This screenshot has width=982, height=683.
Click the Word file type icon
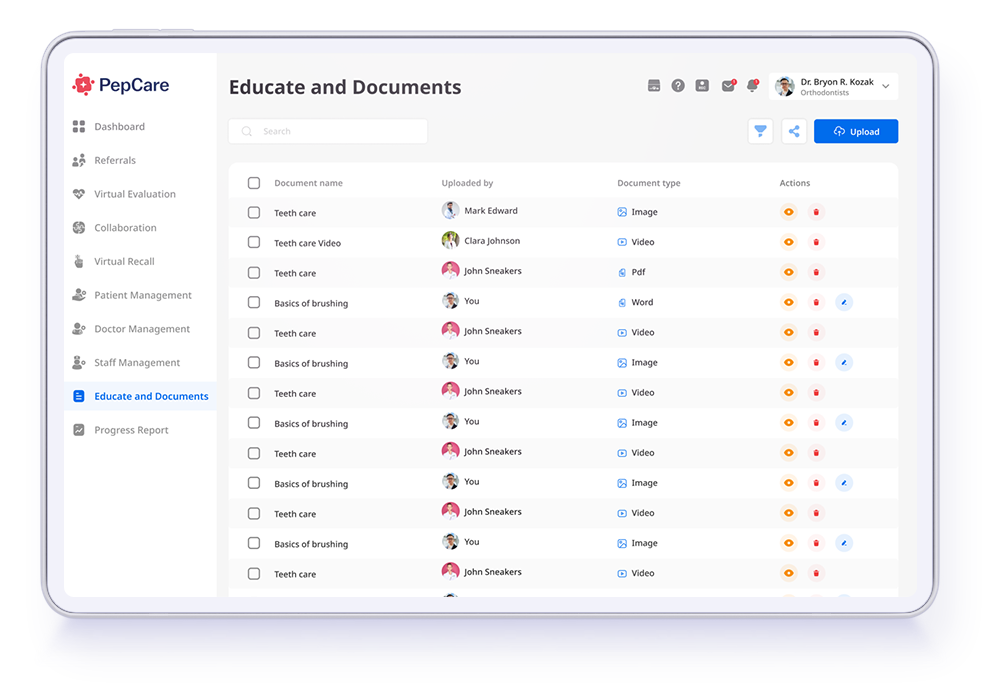tap(622, 302)
